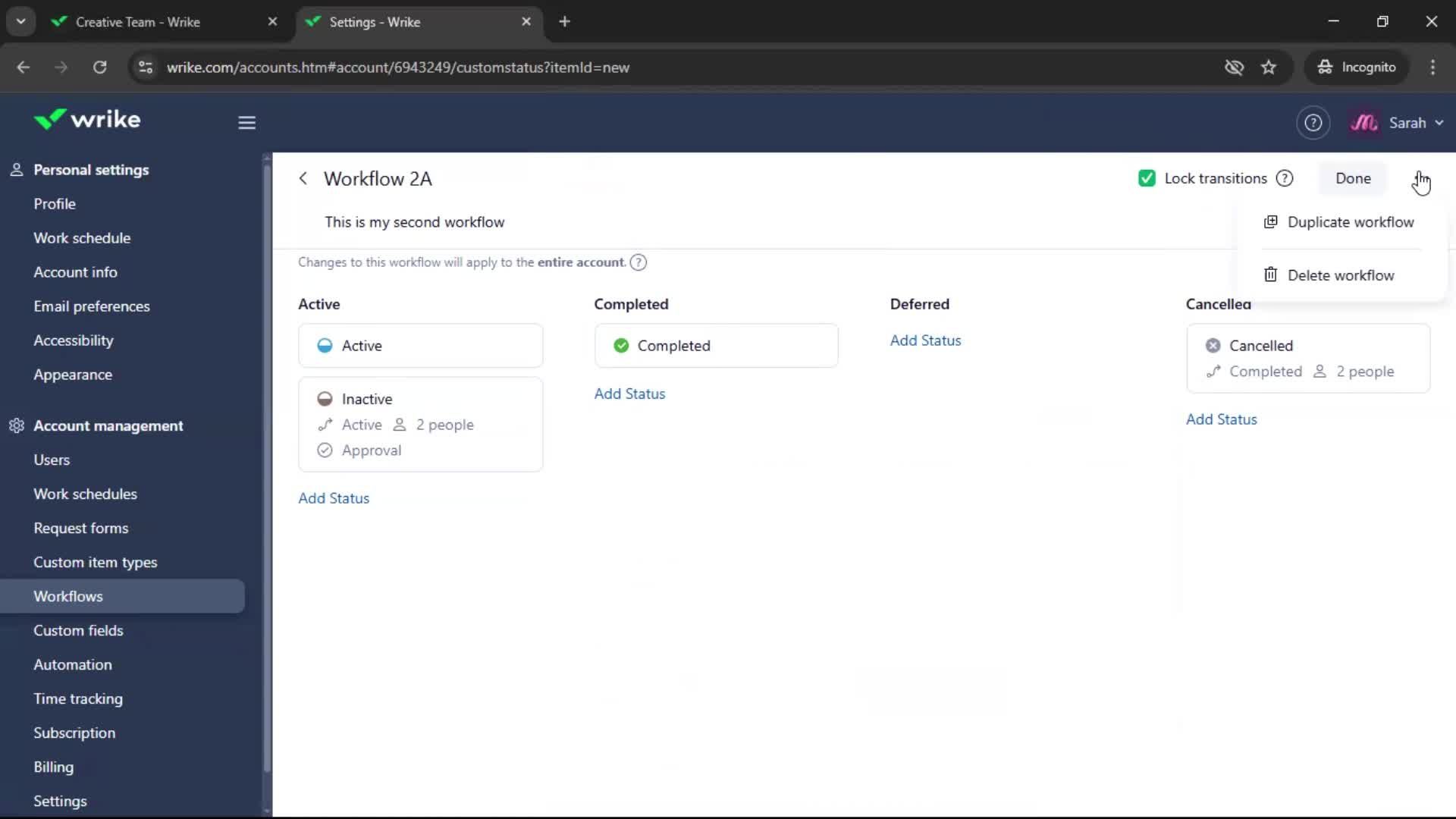Go to Accessibility settings

click(x=74, y=340)
